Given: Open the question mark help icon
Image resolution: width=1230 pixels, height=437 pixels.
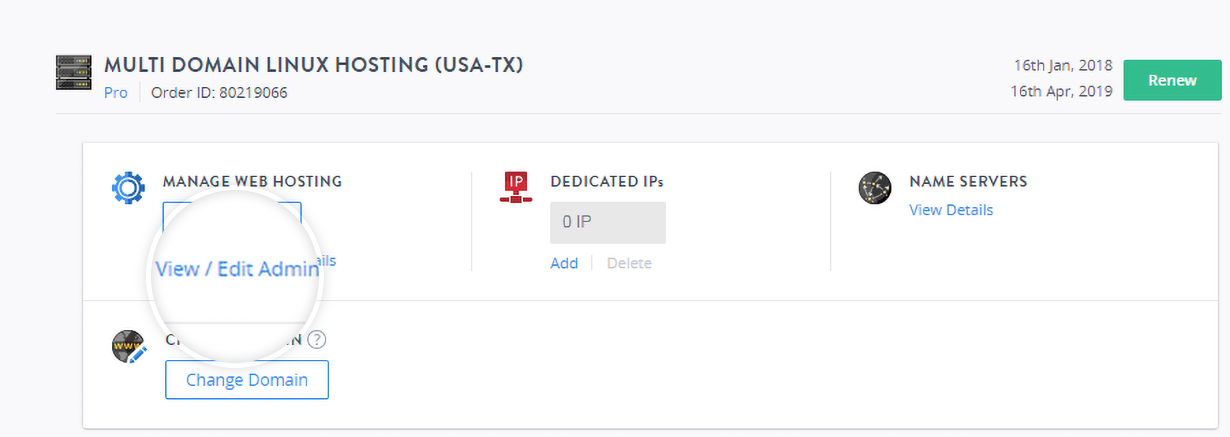Looking at the screenshot, I should tap(317, 340).
